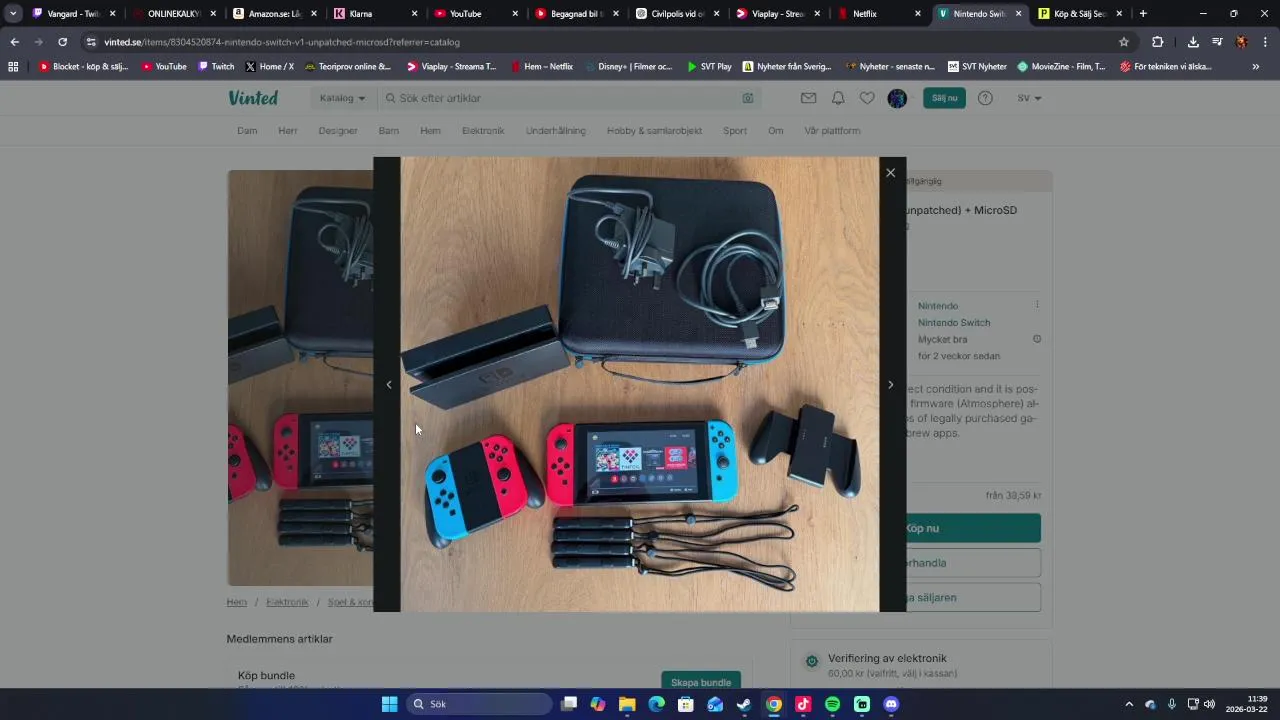Open the SV language dropdown
The height and width of the screenshot is (720, 1280).
1029,98
